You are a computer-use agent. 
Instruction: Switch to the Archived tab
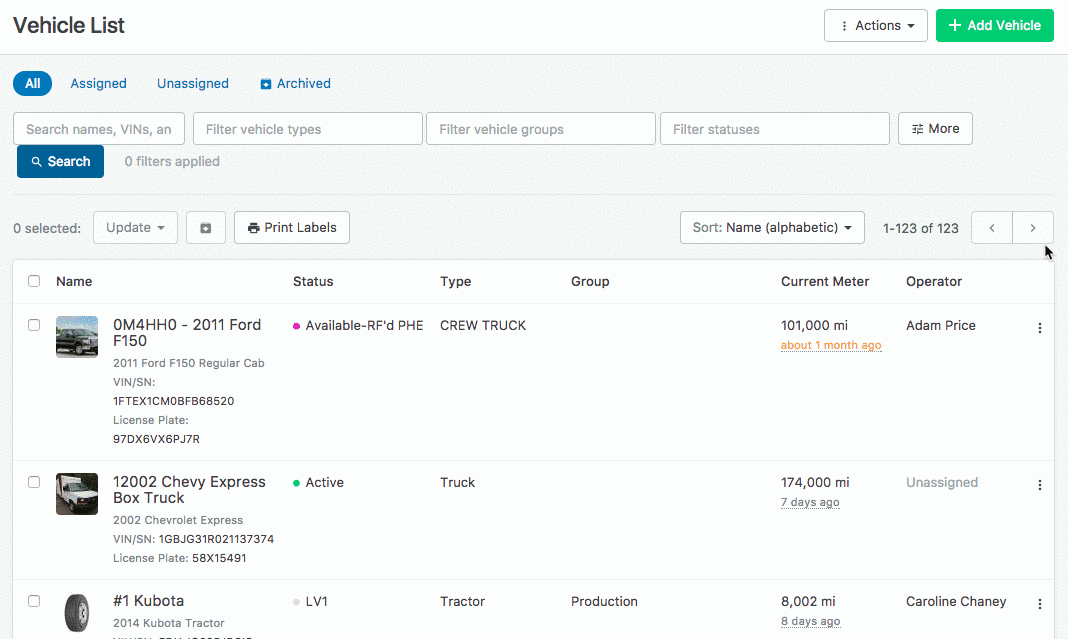click(295, 84)
